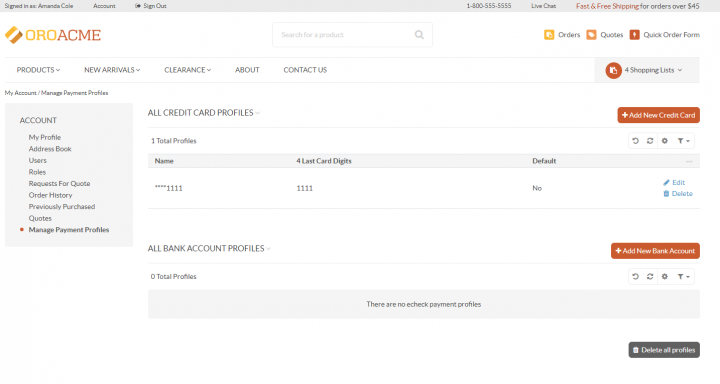Sort by Name column header
The height and width of the screenshot is (384, 720).
164,161
